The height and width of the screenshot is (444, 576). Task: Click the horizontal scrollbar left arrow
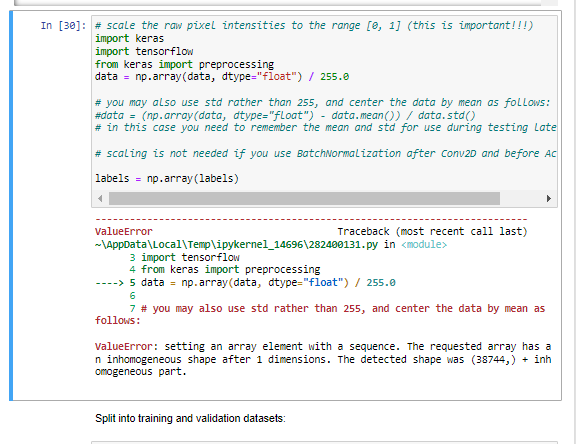click(100, 199)
